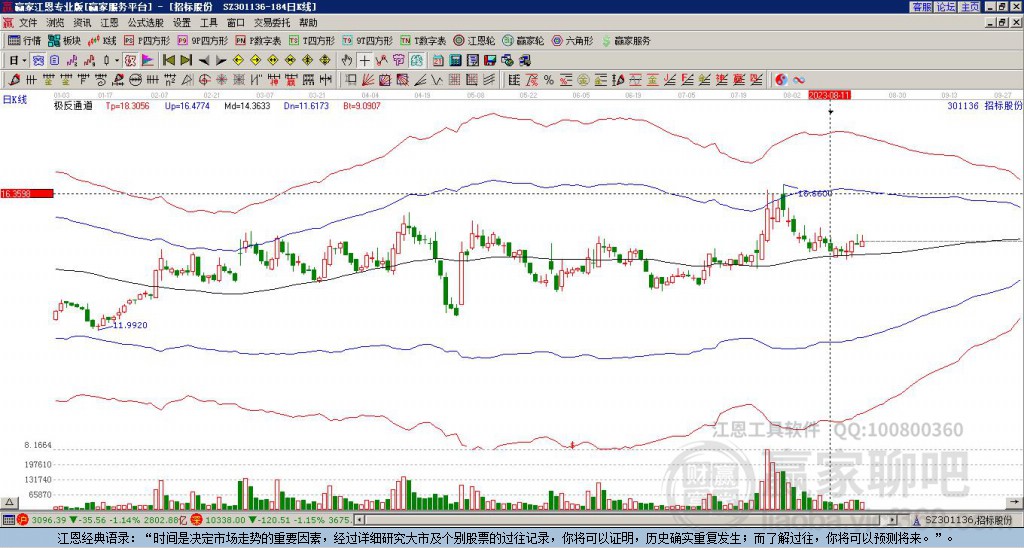This screenshot has width=1024, height=548.
Task: Toggle the crosshair cursor tool
Action: coord(364,61)
